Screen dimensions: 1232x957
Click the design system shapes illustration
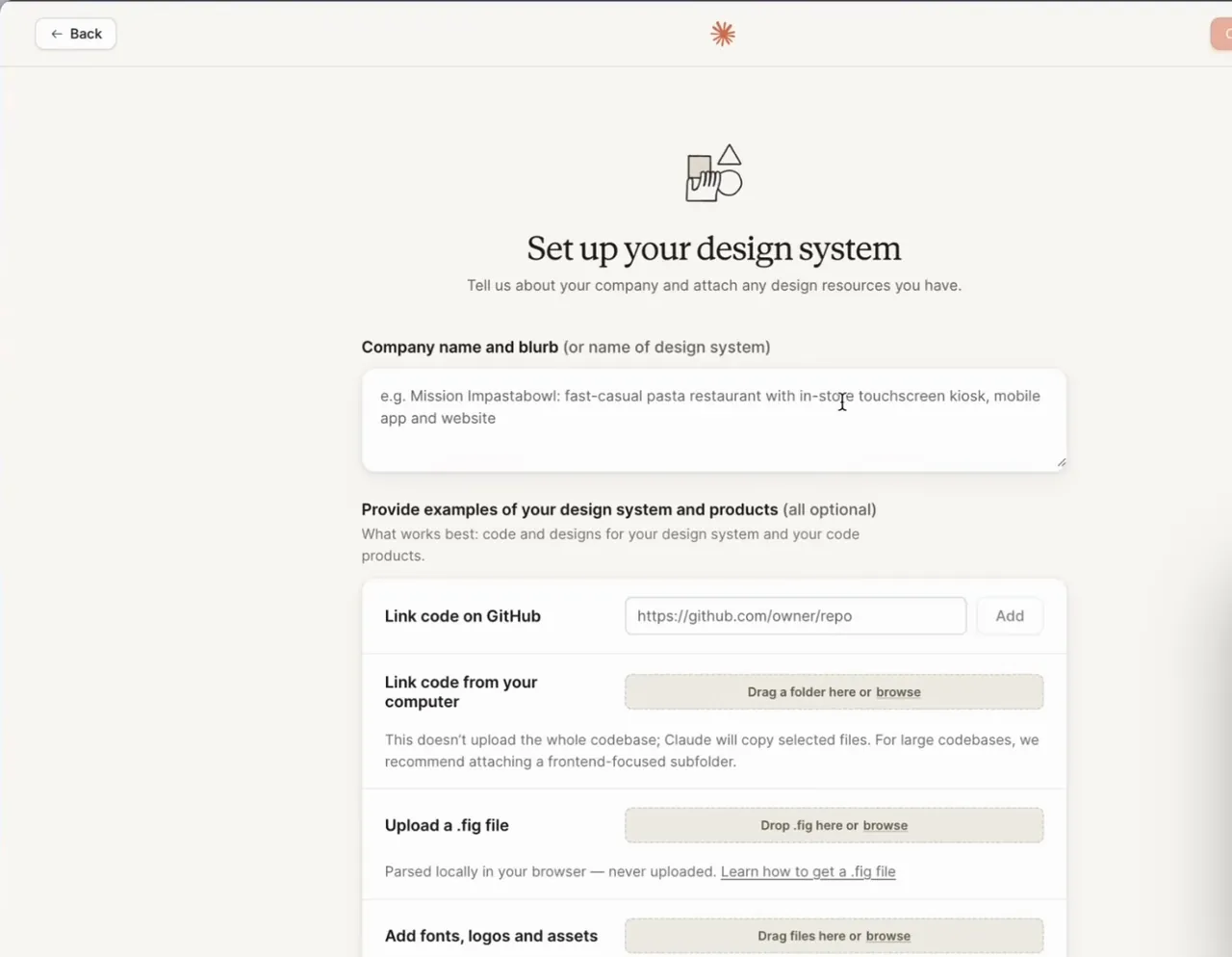pyautogui.click(x=714, y=173)
